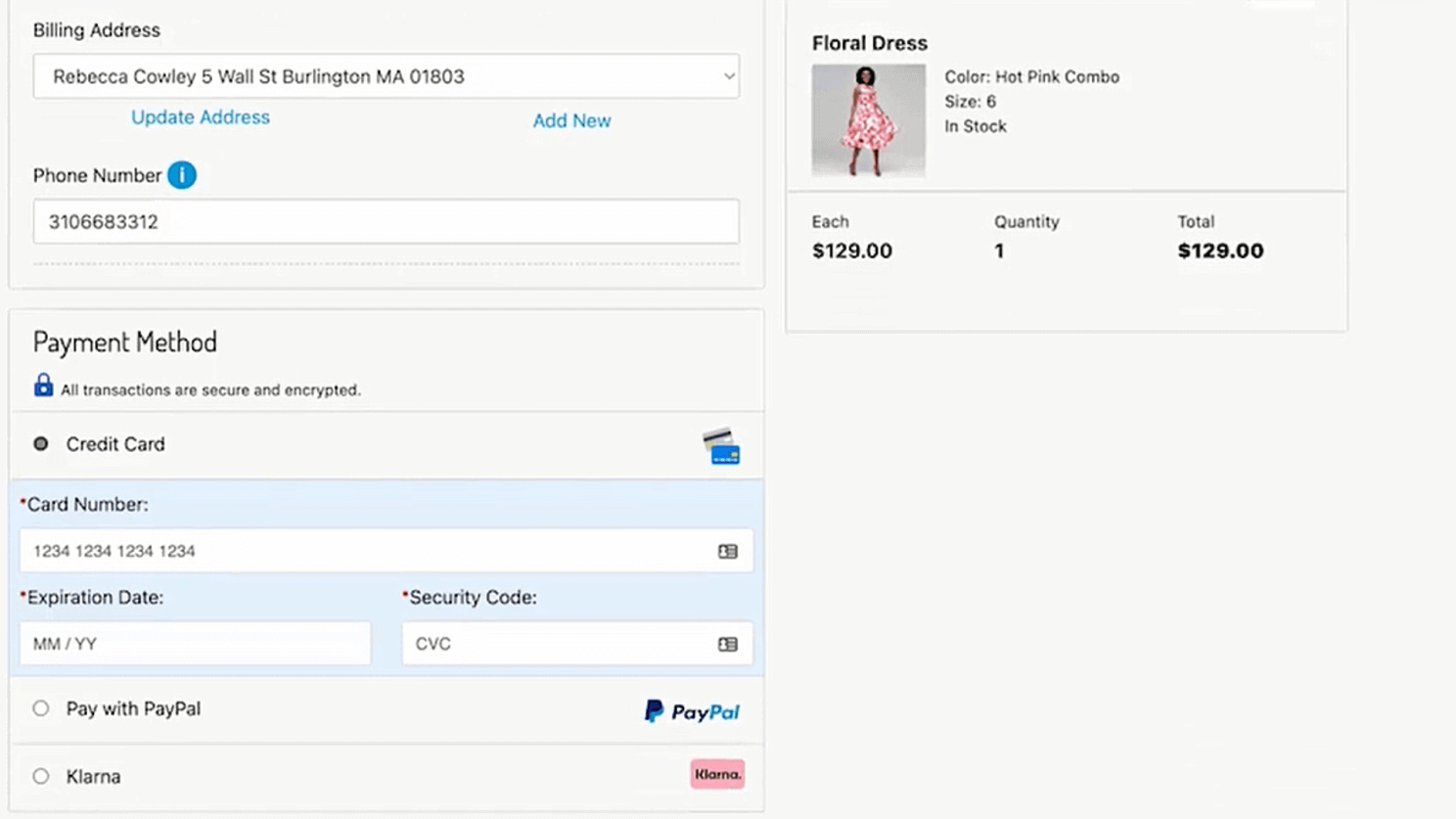Click the PayPal logo
1456x819 pixels.
point(692,711)
